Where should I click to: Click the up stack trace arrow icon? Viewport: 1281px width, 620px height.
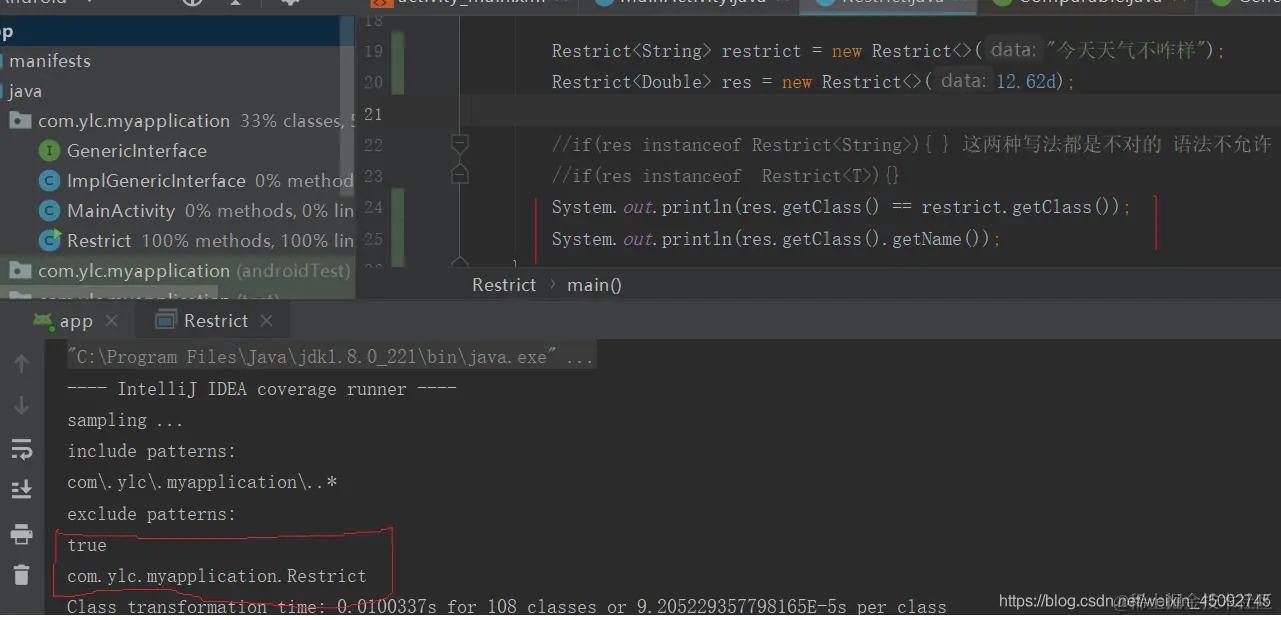pyautogui.click(x=21, y=364)
